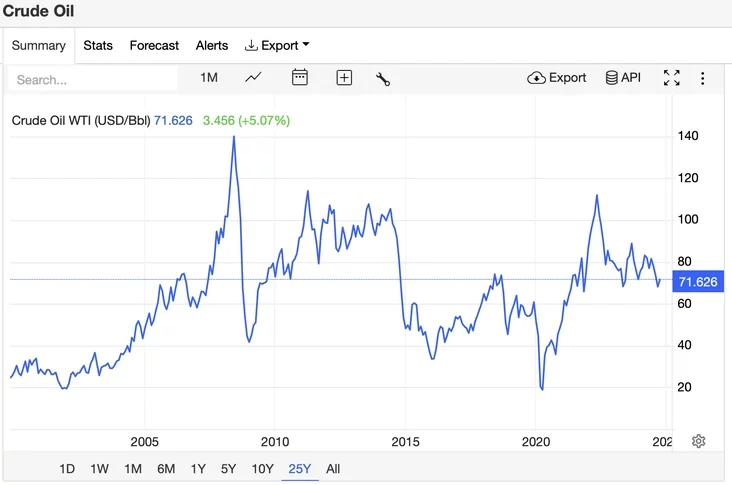Toggle fullscreen chart view

671,78
